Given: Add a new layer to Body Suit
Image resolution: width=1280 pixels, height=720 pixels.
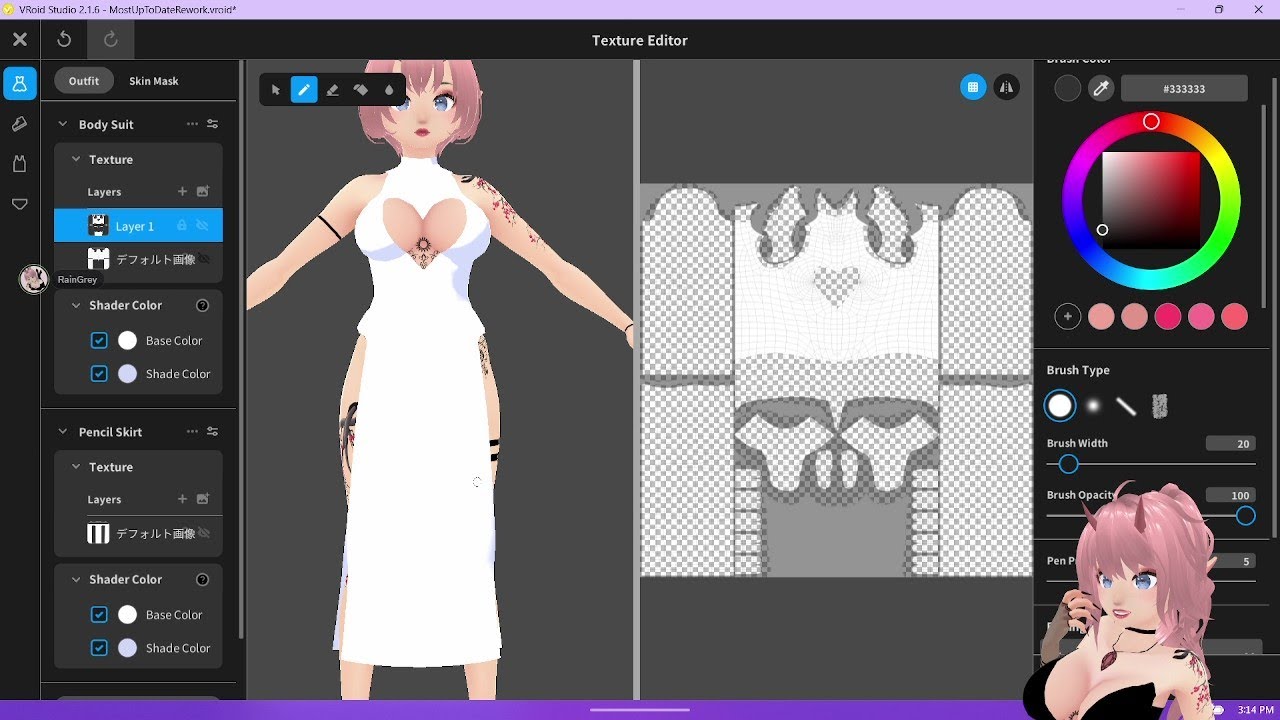Looking at the screenshot, I should [182, 191].
